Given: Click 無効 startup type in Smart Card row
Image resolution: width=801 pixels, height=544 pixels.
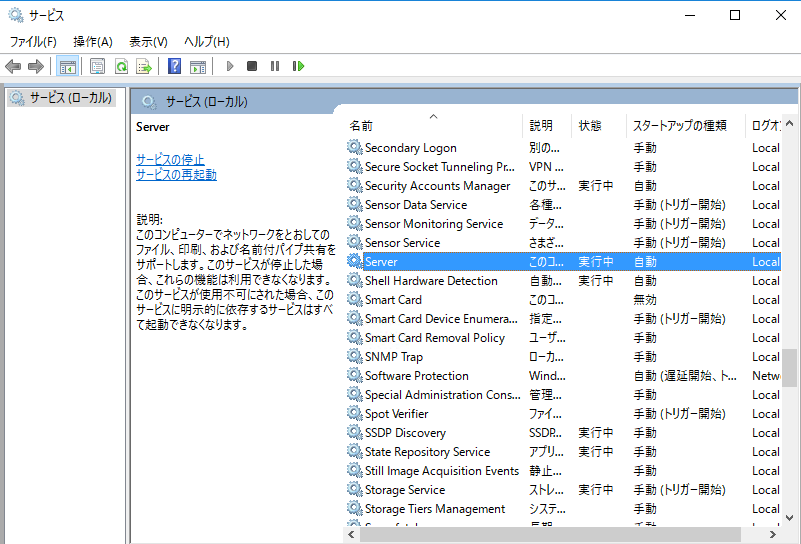Looking at the screenshot, I should point(645,299).
